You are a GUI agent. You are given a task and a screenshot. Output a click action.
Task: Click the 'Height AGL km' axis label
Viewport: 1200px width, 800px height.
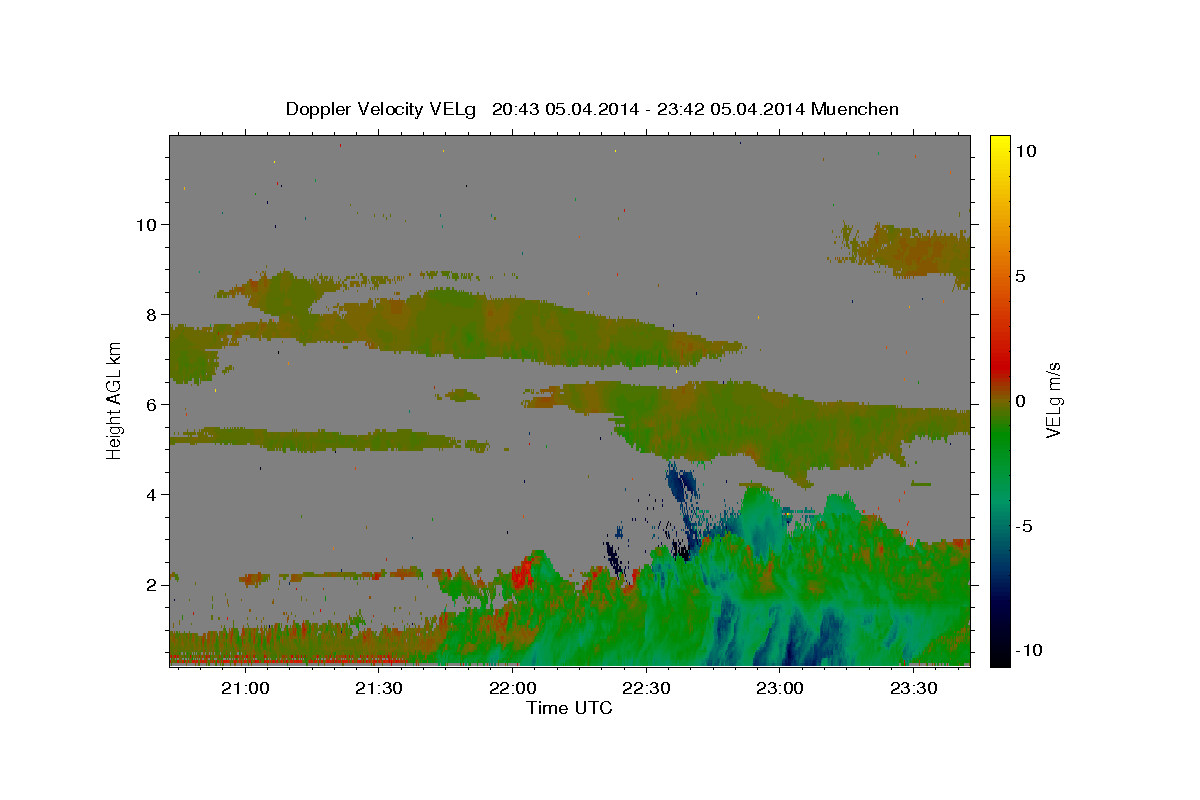click(x=115, y=400)
